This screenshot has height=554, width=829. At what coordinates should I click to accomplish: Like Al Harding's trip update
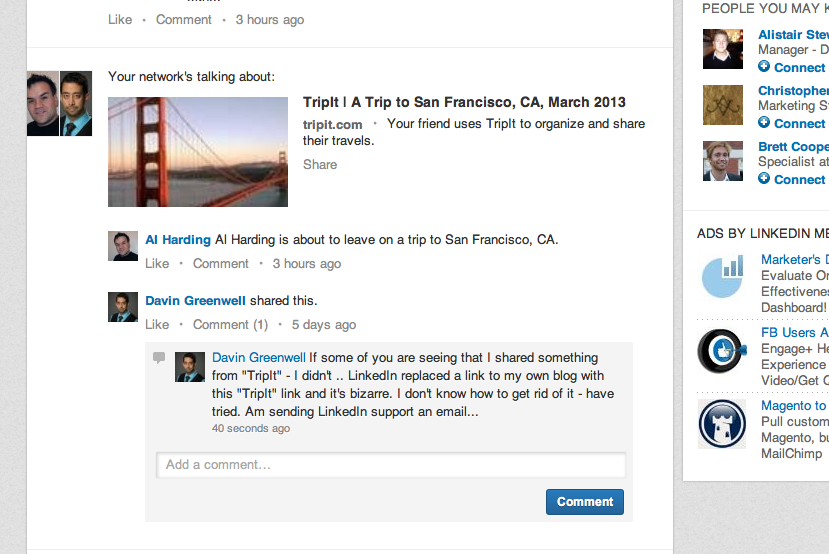[157, 263]
